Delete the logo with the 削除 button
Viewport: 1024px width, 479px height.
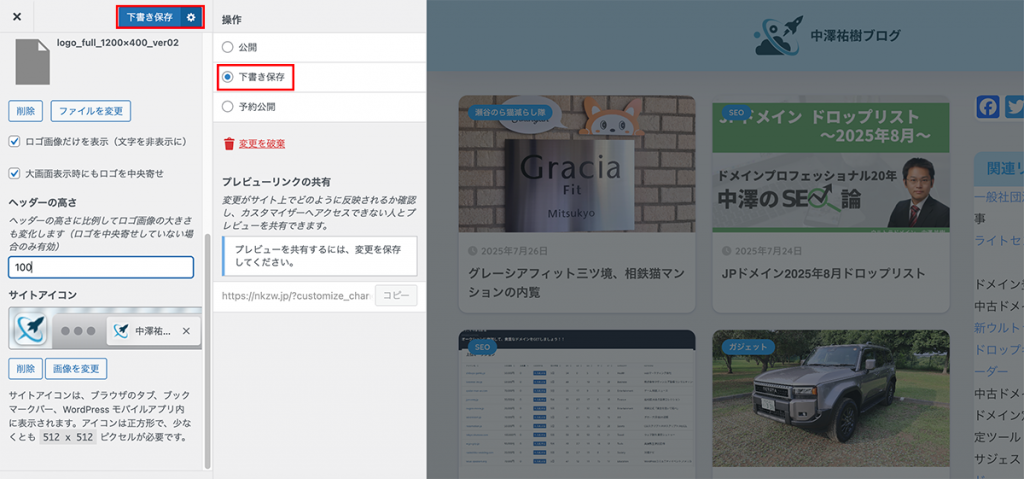pos(24,110)
